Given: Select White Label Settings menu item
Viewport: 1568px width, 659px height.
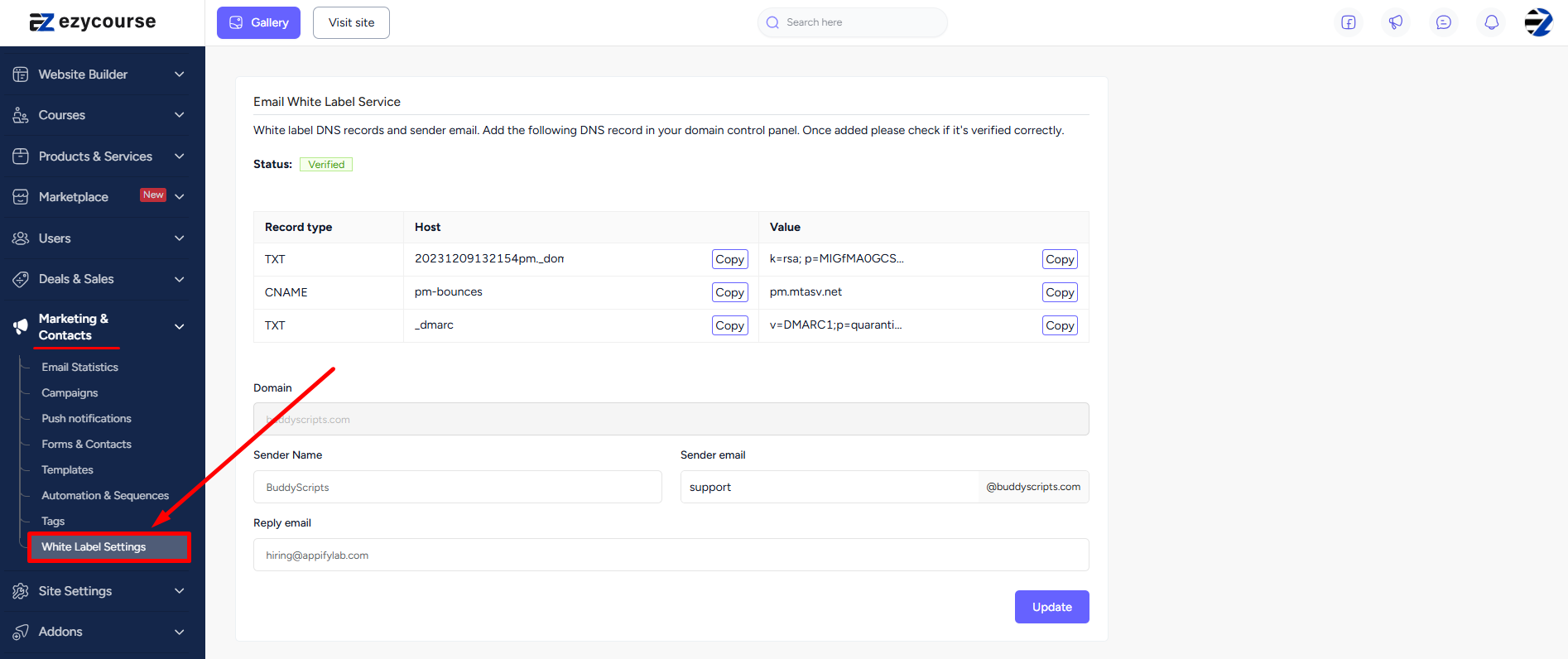Looking at the screenshot, I should pyautogui.click(x=108, y=547).
